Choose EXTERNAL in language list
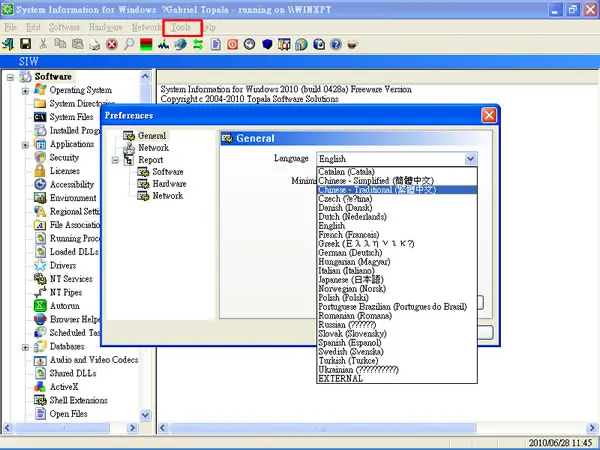The height and width of the screenshot is (450, 600). click(x=397, y=378)
